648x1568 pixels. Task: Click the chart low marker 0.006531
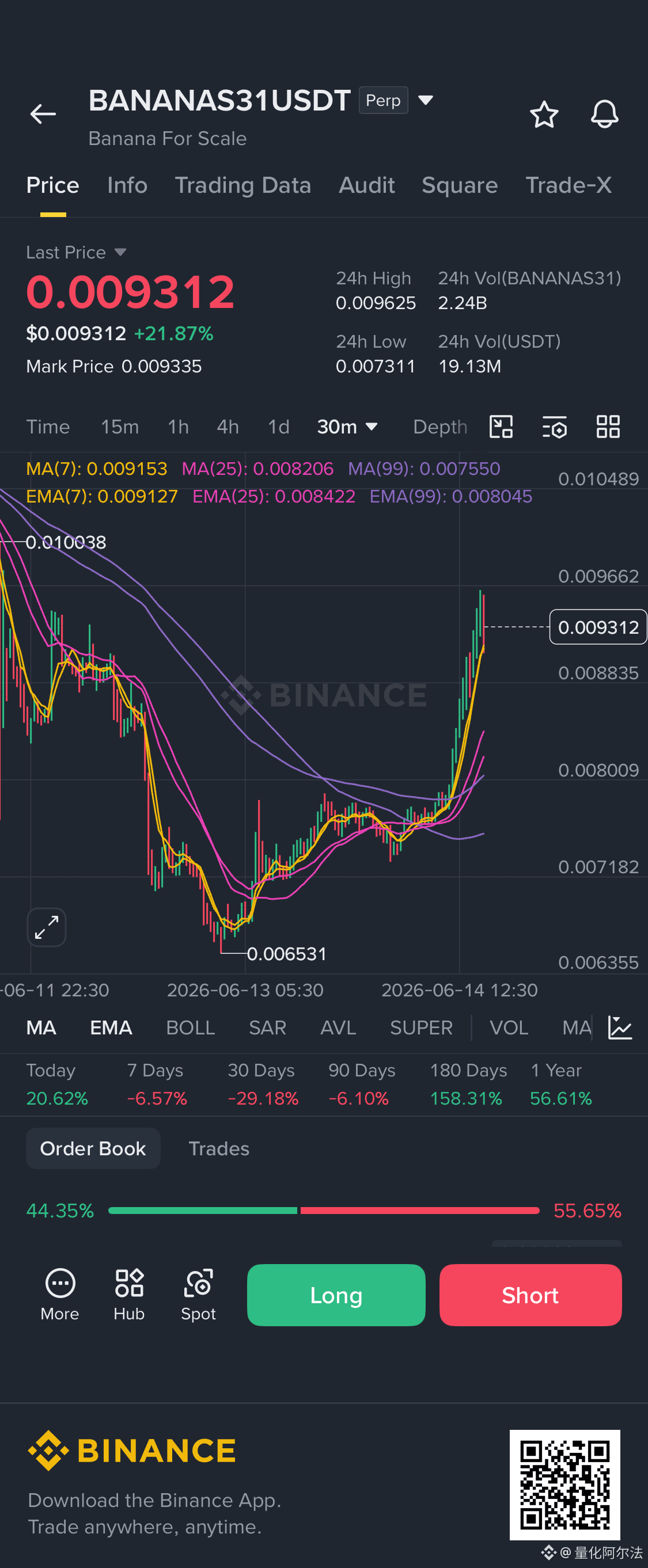pos(286,953)
